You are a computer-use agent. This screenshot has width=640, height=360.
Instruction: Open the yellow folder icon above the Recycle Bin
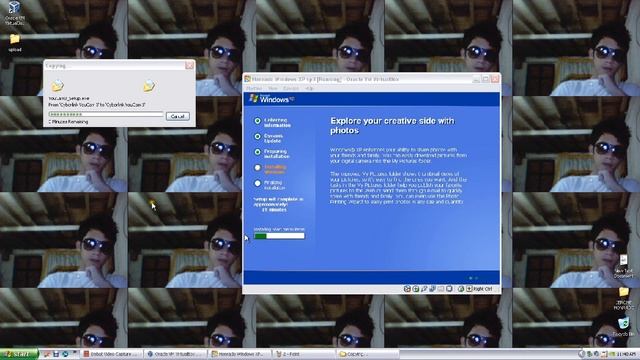pyautogui.click(x=624, y=299)
